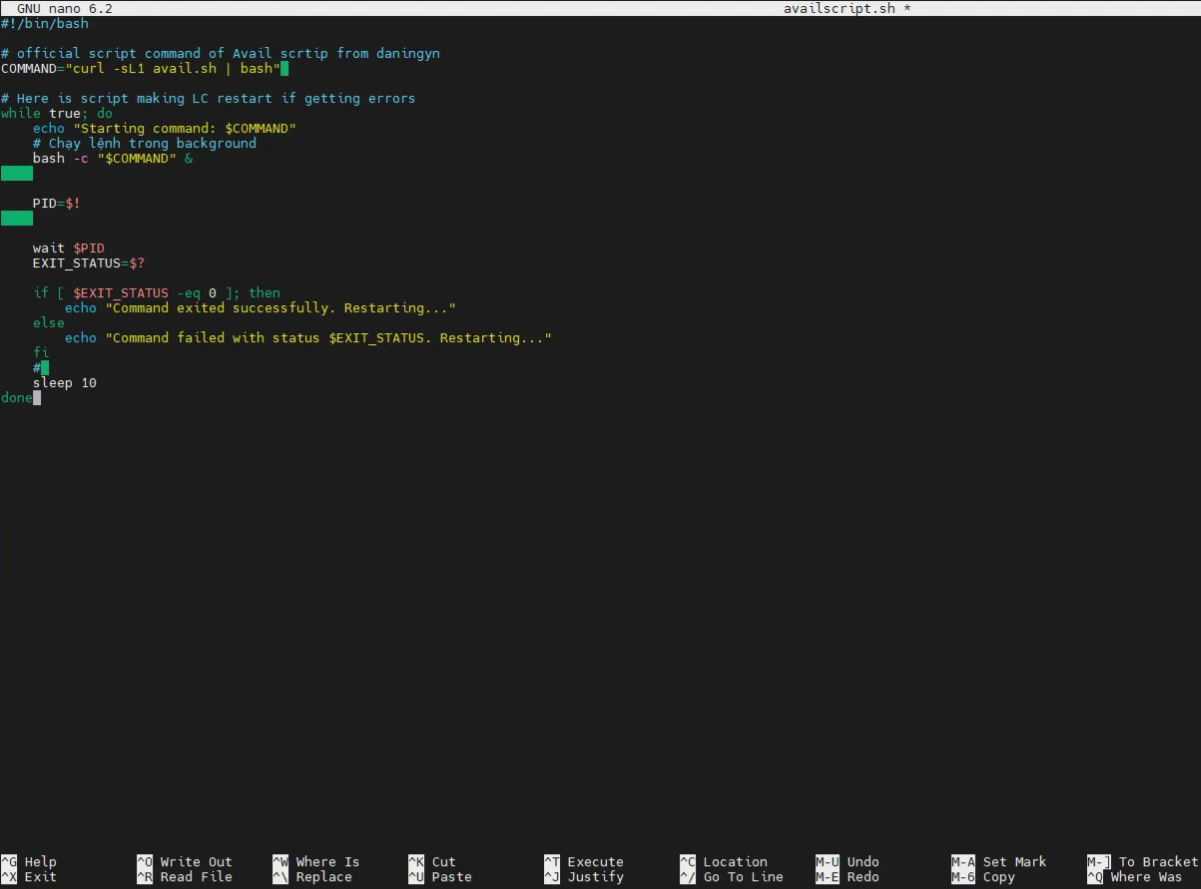1201x889 pixels.
Task: Click the ^\ Replace shortcut
Action: click(x=313, y=877)
